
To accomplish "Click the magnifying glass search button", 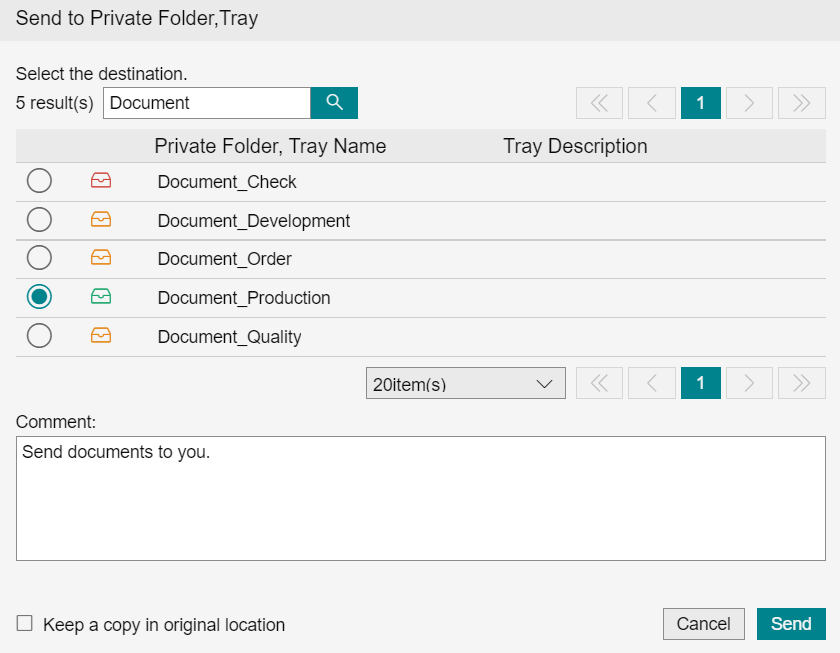I will click(x=334, y=103).
